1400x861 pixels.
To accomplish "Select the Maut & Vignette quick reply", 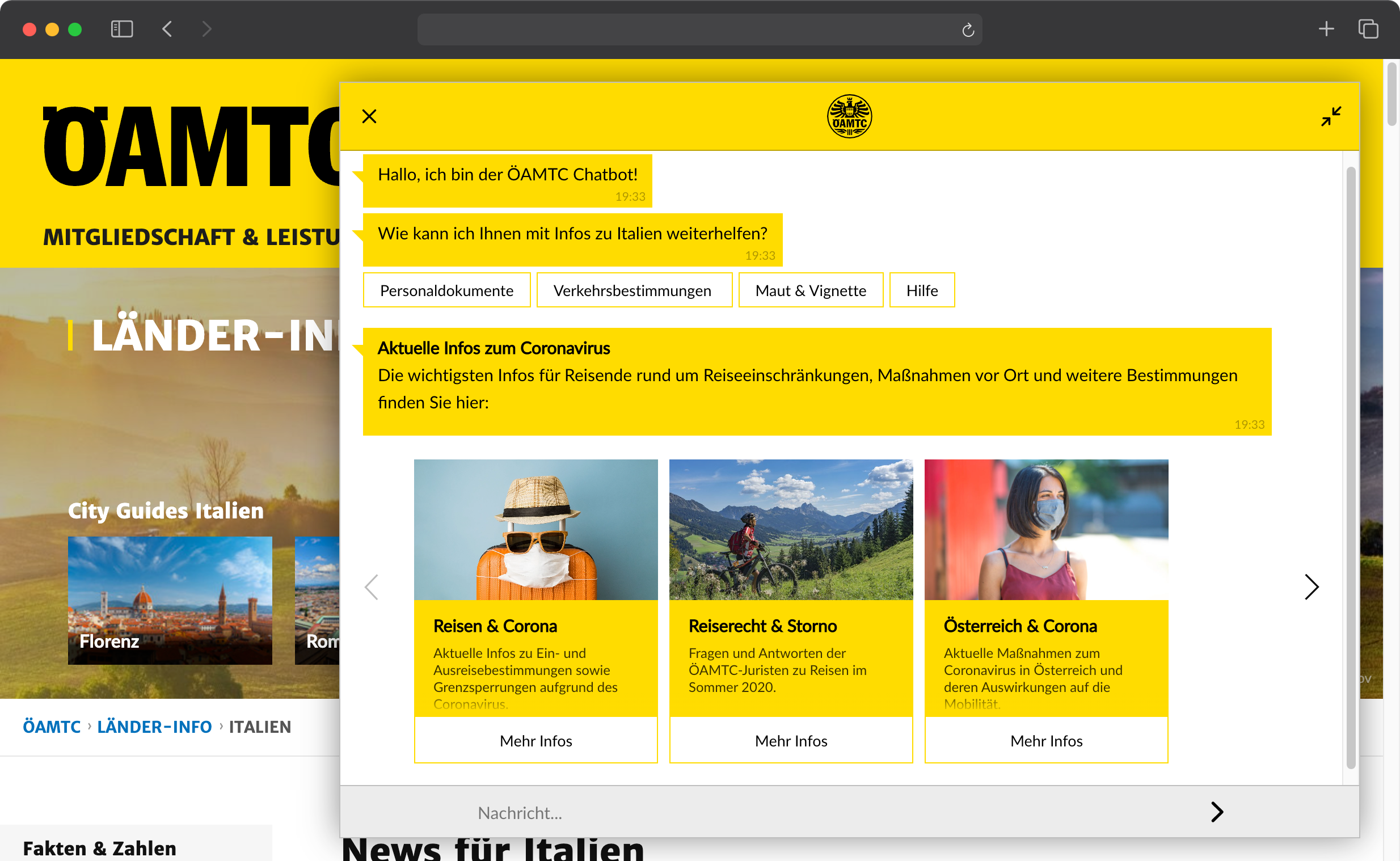I will click(x=811, y=290).
